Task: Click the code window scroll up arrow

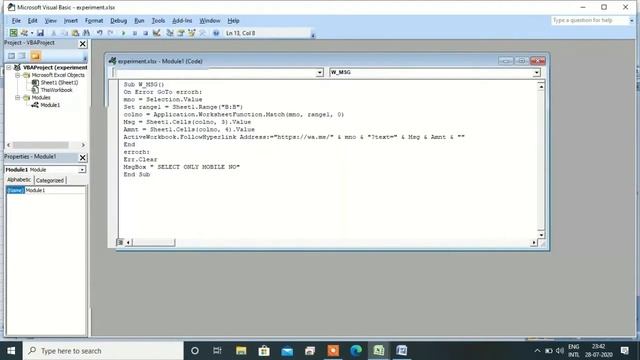Action: 541,87
